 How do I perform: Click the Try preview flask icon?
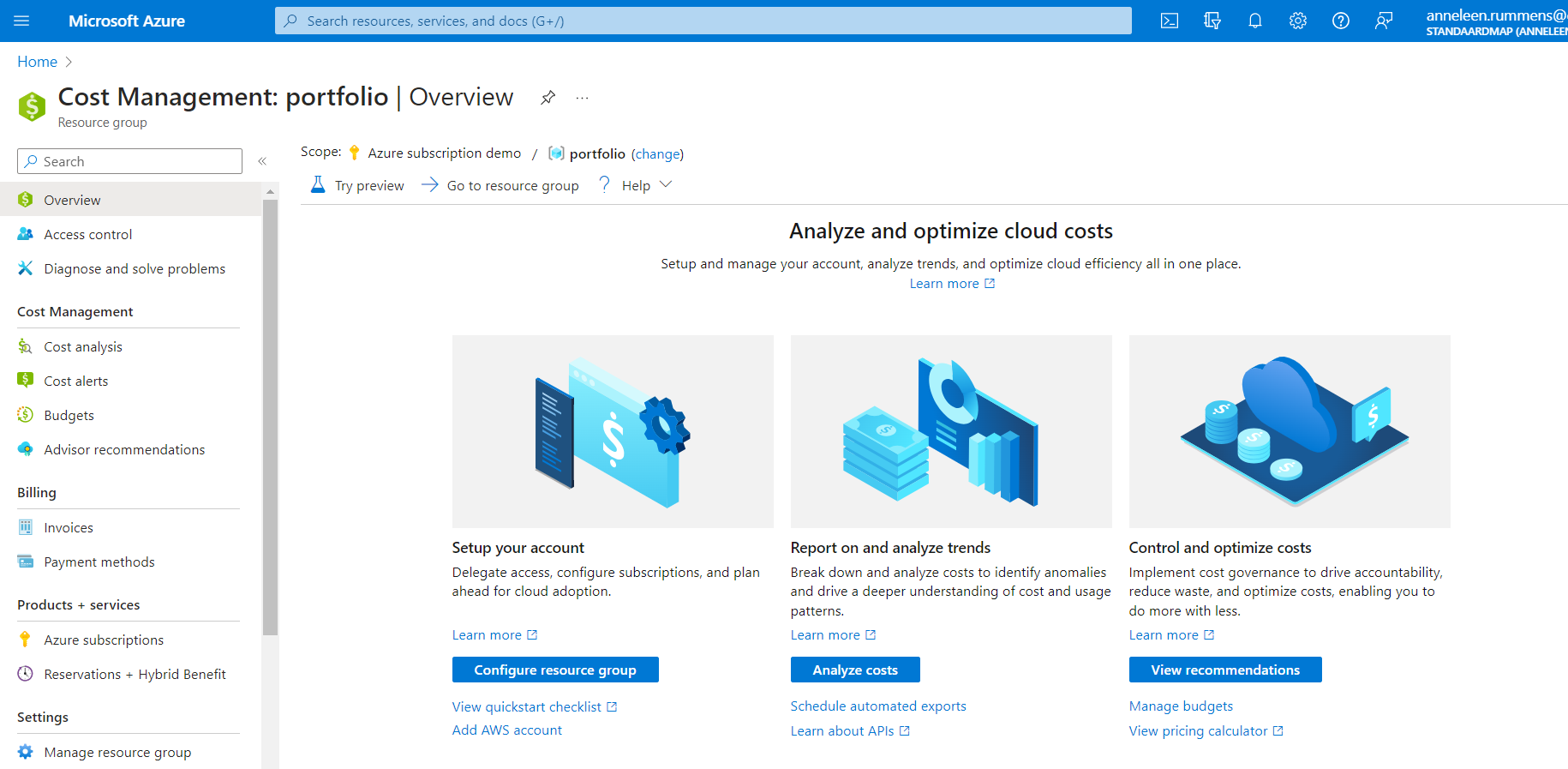[x=318, y=184]
